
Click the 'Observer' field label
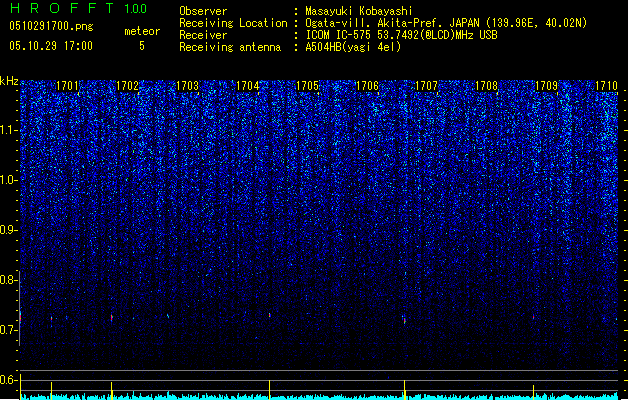tap(203, 11)
